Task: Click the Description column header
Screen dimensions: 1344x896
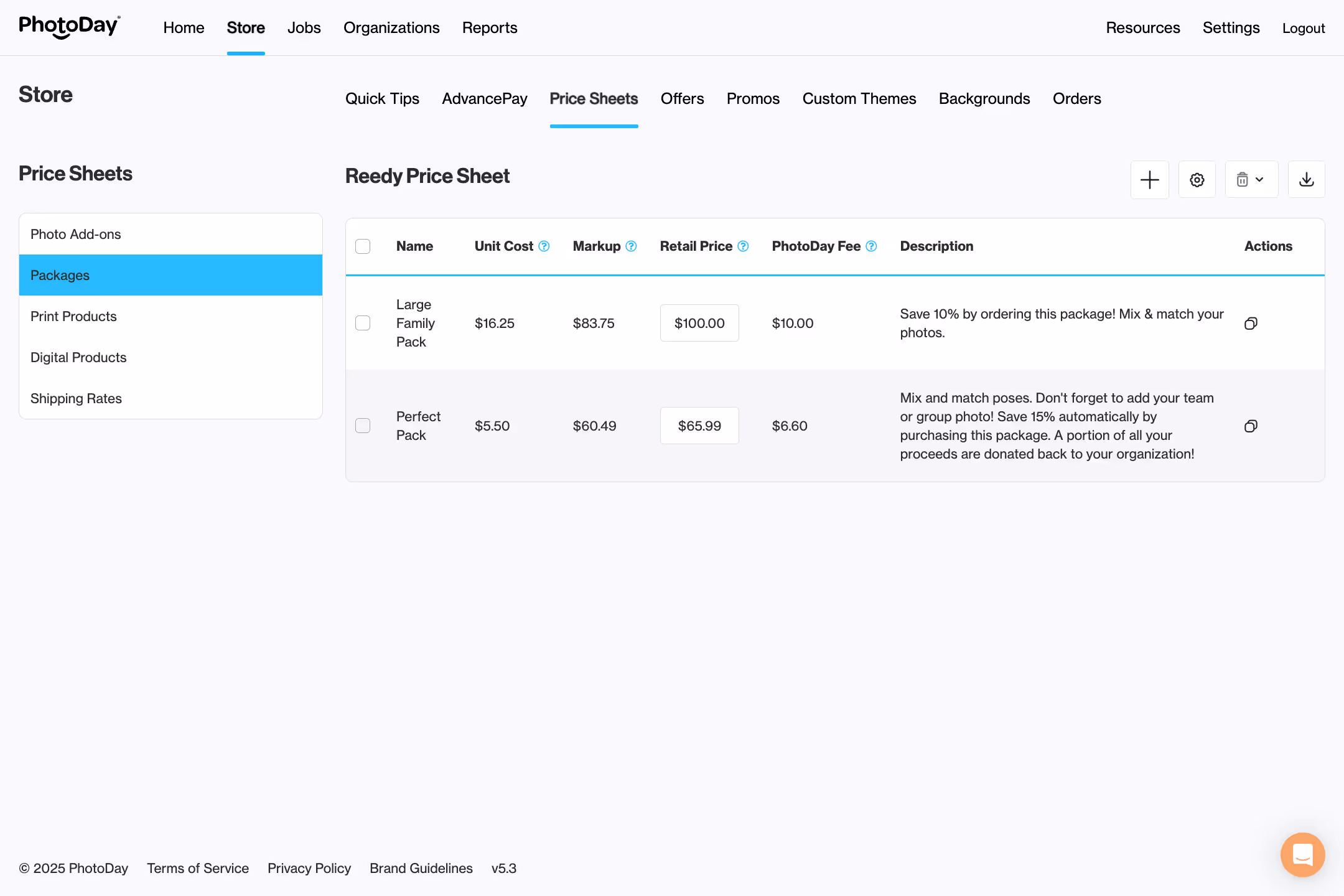Action: 936,246
